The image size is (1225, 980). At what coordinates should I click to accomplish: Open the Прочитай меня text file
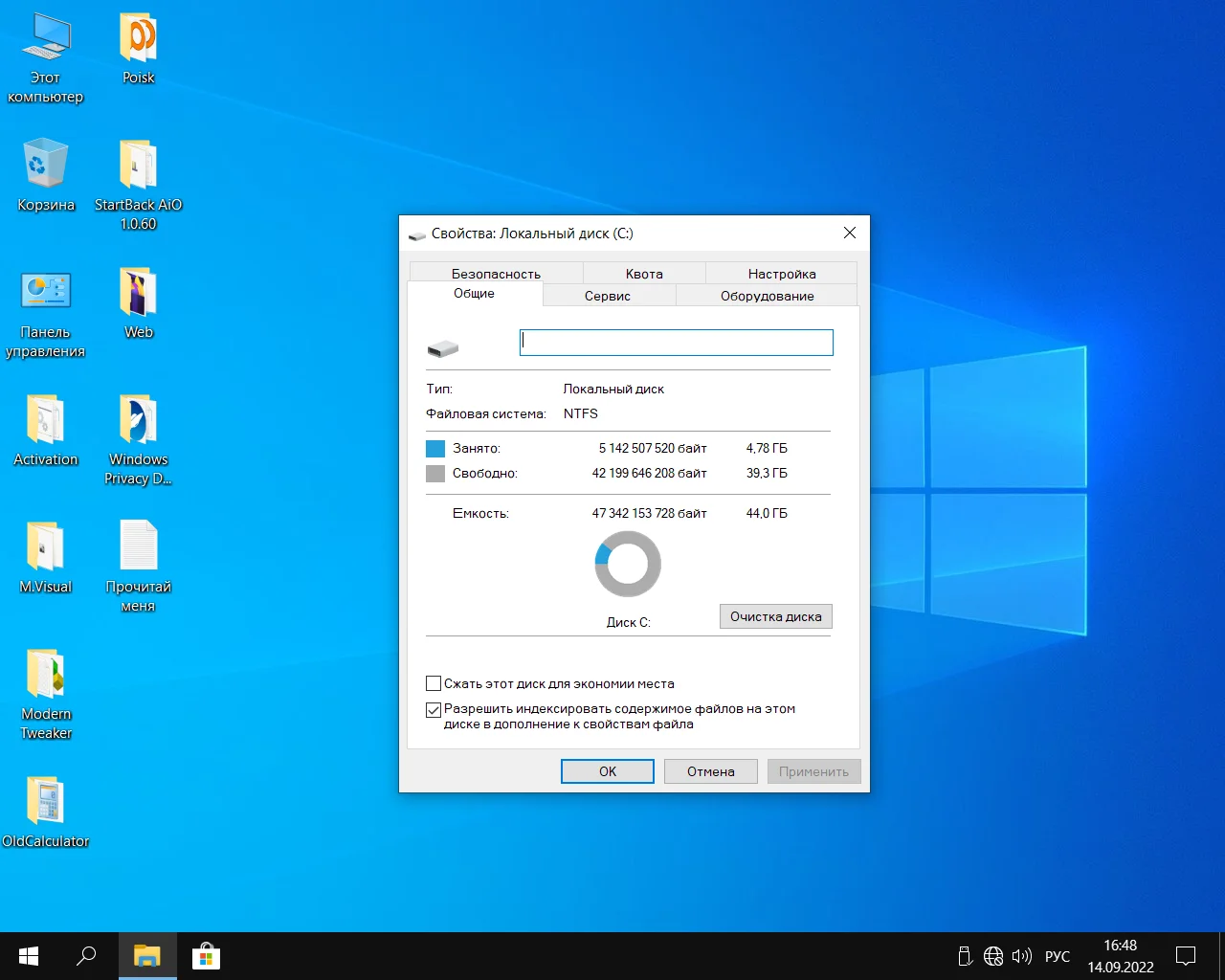[138, 546]
